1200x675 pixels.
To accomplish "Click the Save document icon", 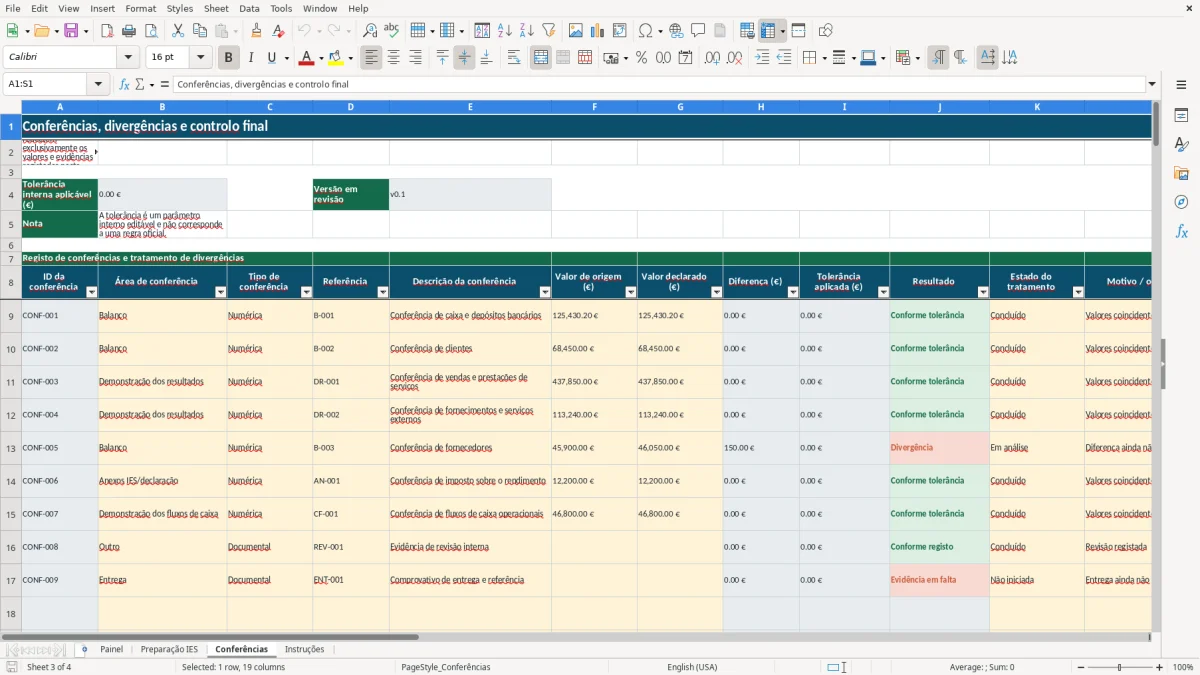I will 71,31.
